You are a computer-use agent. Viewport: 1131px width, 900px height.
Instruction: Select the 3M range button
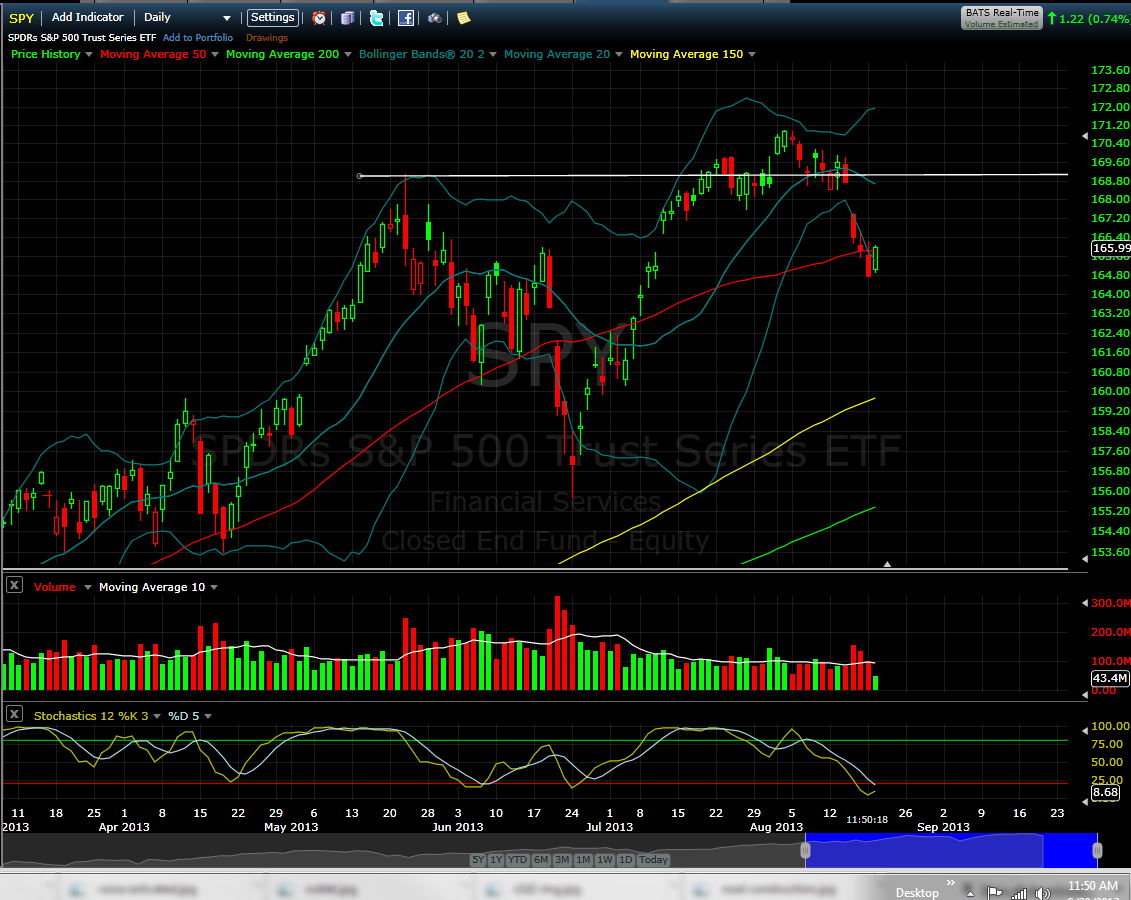[x=563, y=860]
